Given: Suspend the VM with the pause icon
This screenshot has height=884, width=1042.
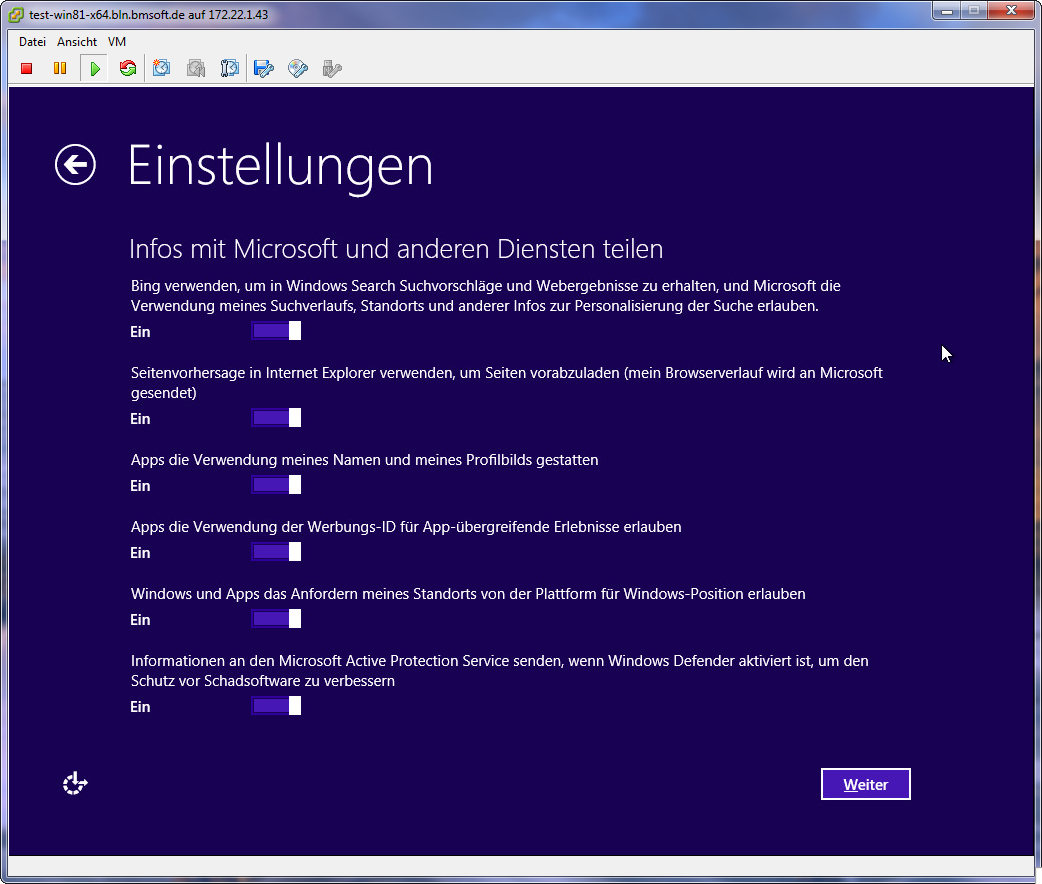Looking at the screenshot, I should pyautogui.click(x=60, y=68).
